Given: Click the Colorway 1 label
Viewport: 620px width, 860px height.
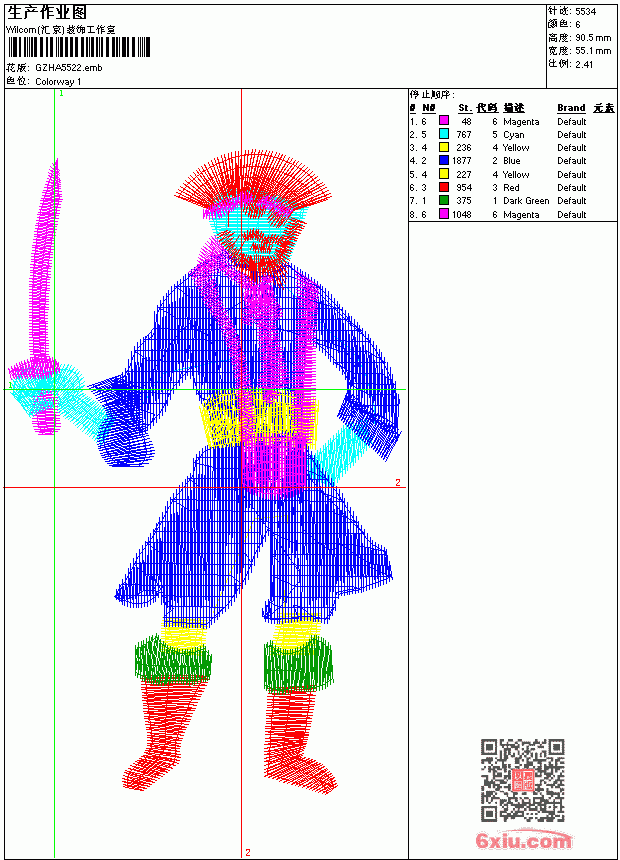Looking at the screenshot, I should (58, 82).
